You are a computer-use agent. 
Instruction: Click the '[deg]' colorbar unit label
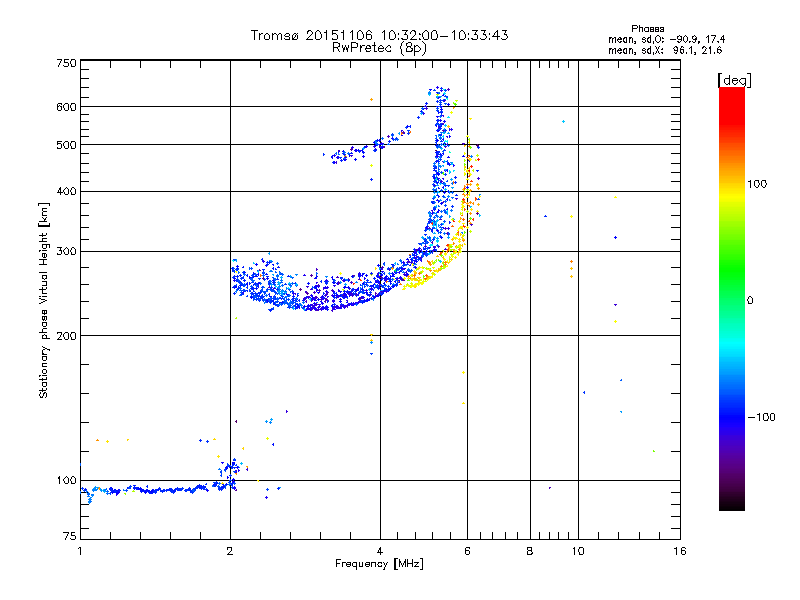734,80
